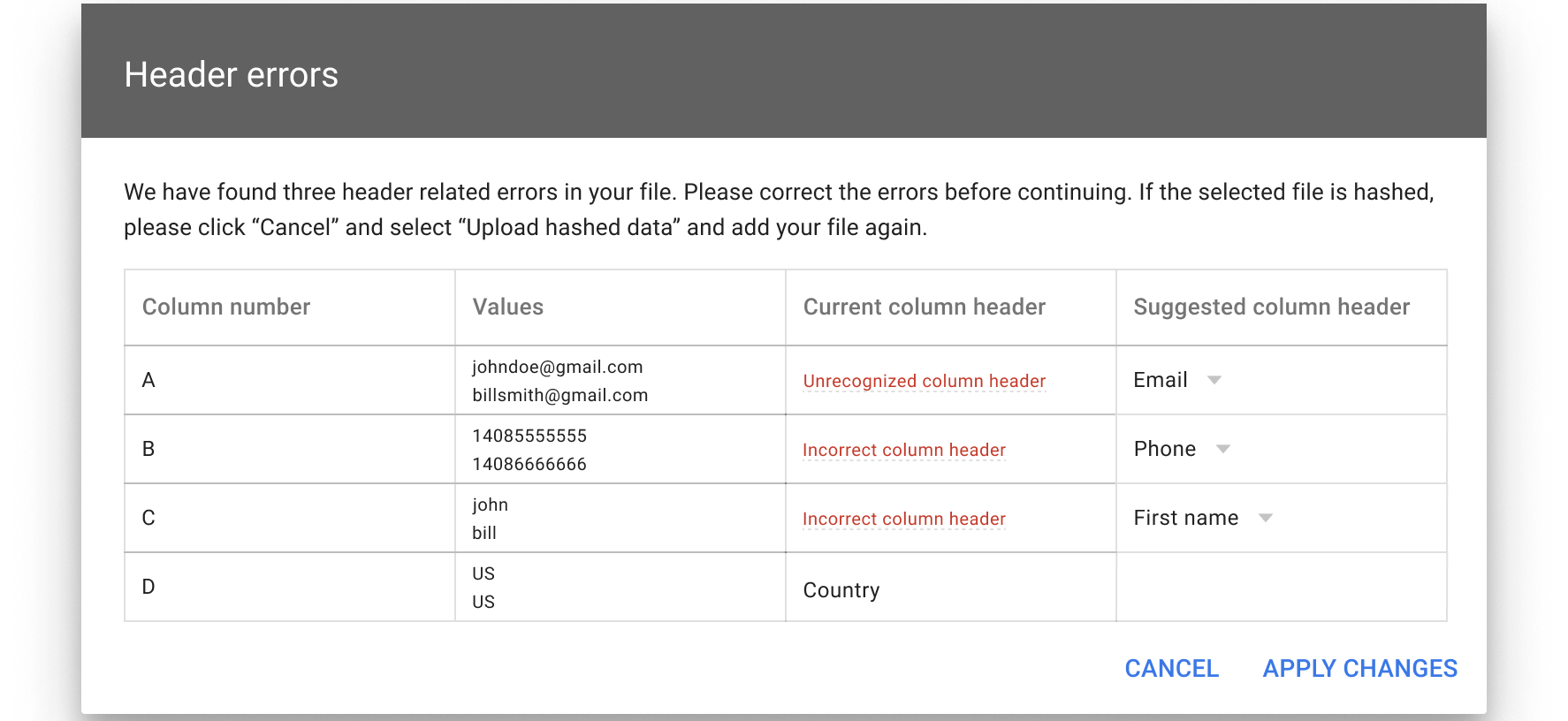Select the column C row label
The image size is (1568, 721).
[x=148, y=518]
